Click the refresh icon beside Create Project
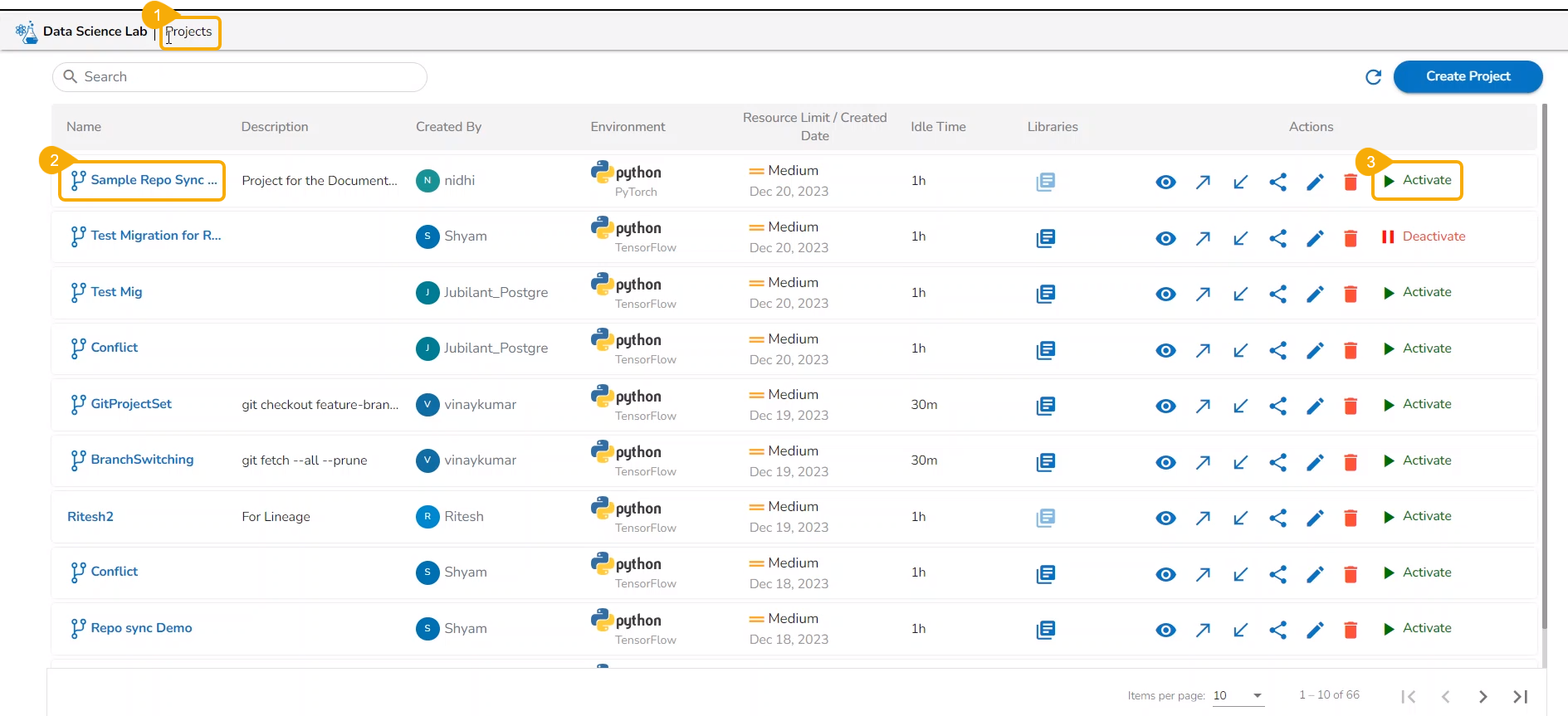Viewport: 1568px width, 716px height. [x=1373, y=77]
